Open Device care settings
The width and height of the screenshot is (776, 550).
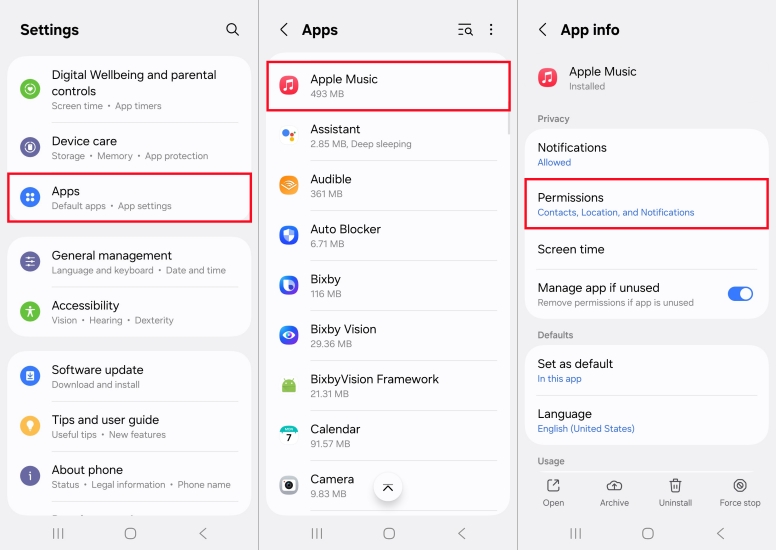[130, 148]
